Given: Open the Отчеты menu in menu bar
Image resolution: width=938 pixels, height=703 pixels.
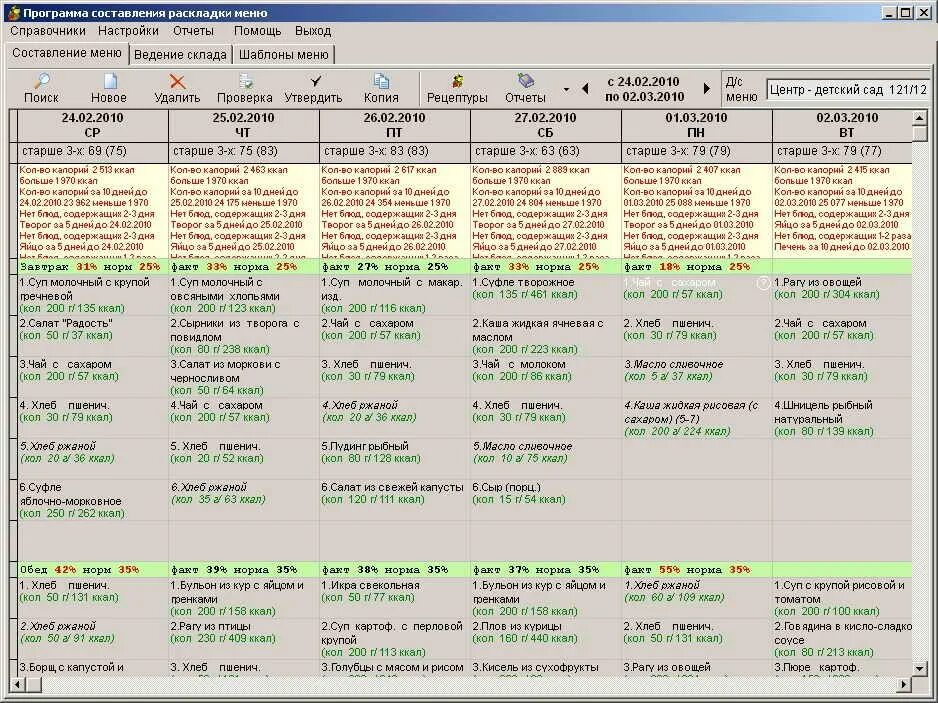Looking at the screenshot, I should tap(193, 31).
